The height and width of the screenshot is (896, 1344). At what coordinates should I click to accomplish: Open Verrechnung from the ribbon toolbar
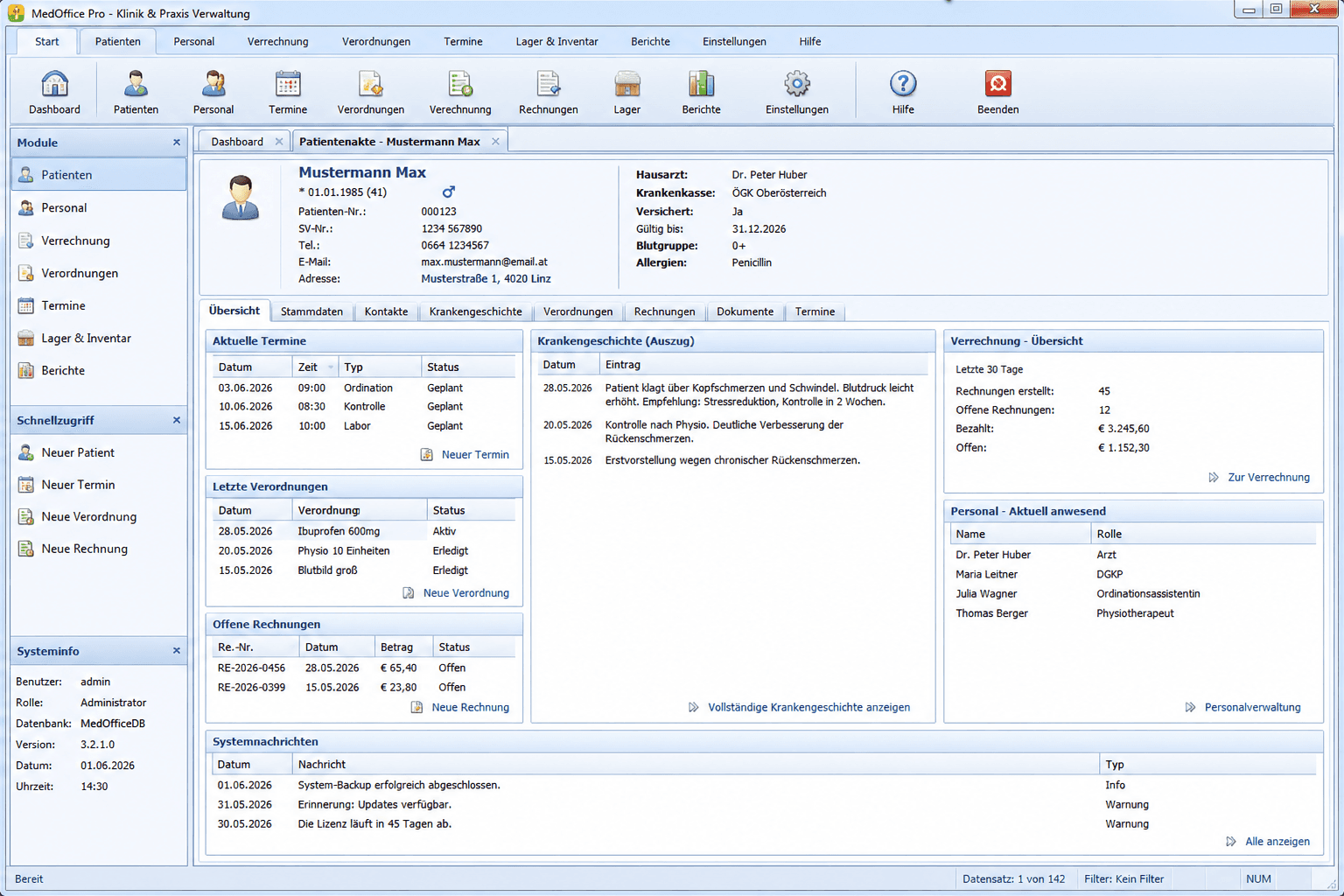click(460, 92)
